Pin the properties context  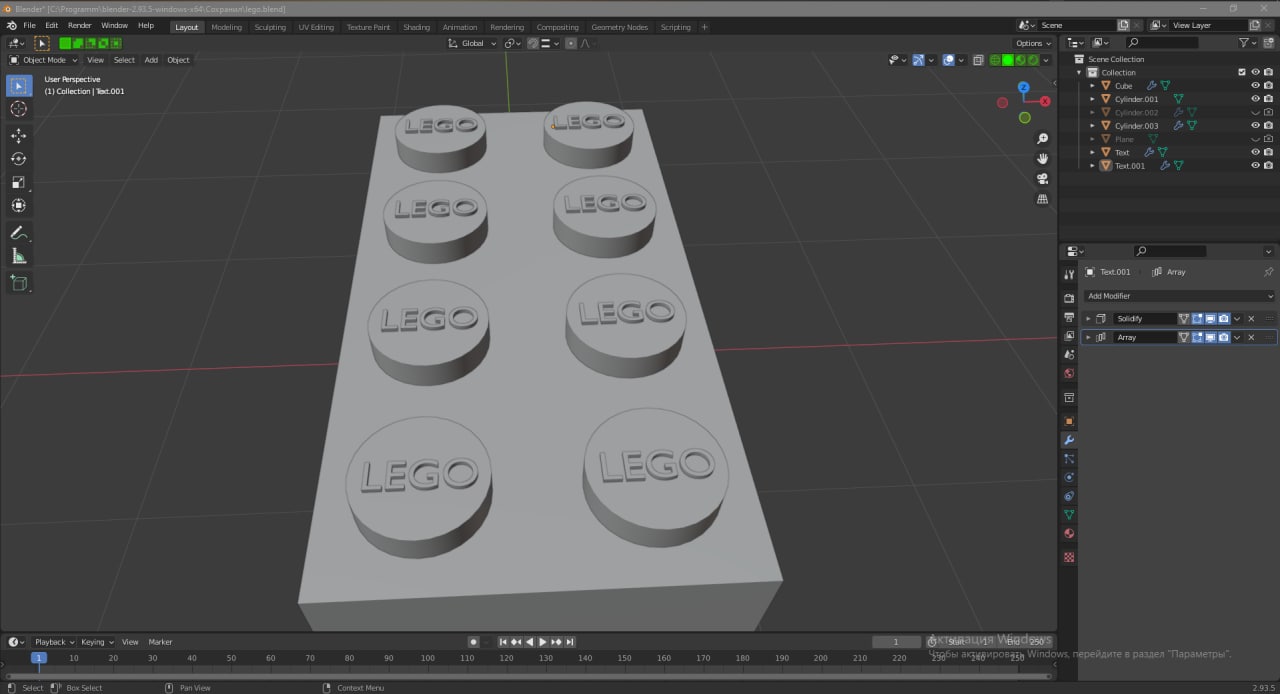(x=1268, y=272)
